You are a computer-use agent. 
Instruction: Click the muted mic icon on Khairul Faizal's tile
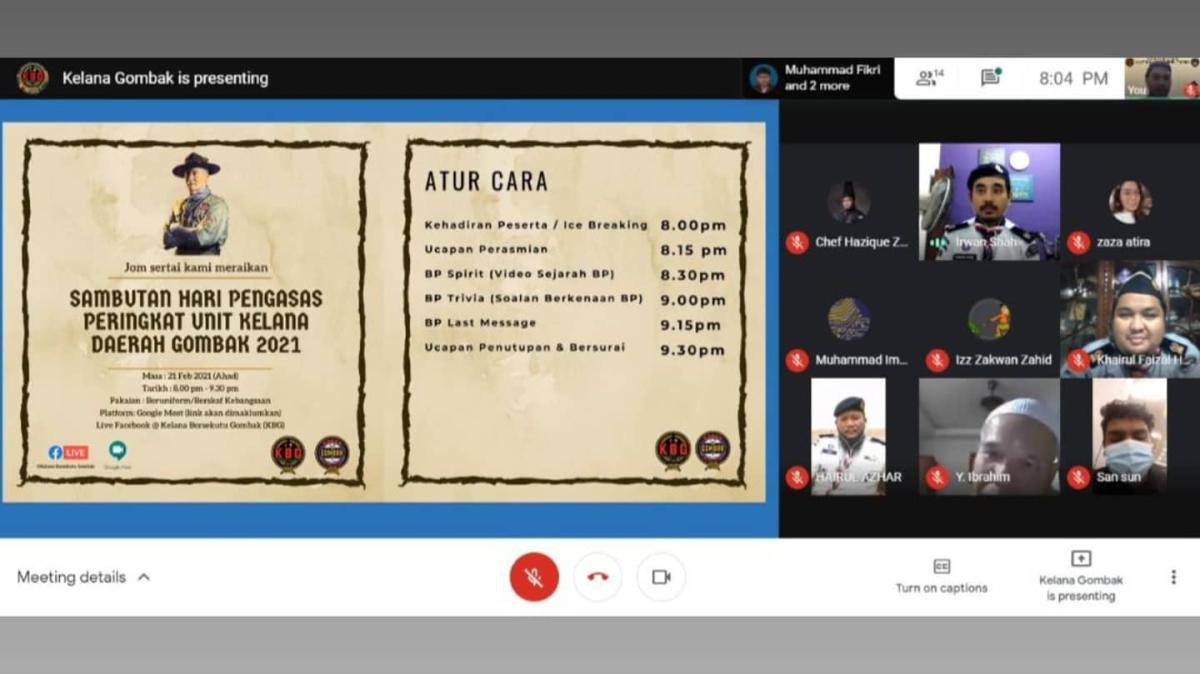[x=1077, y=360]
